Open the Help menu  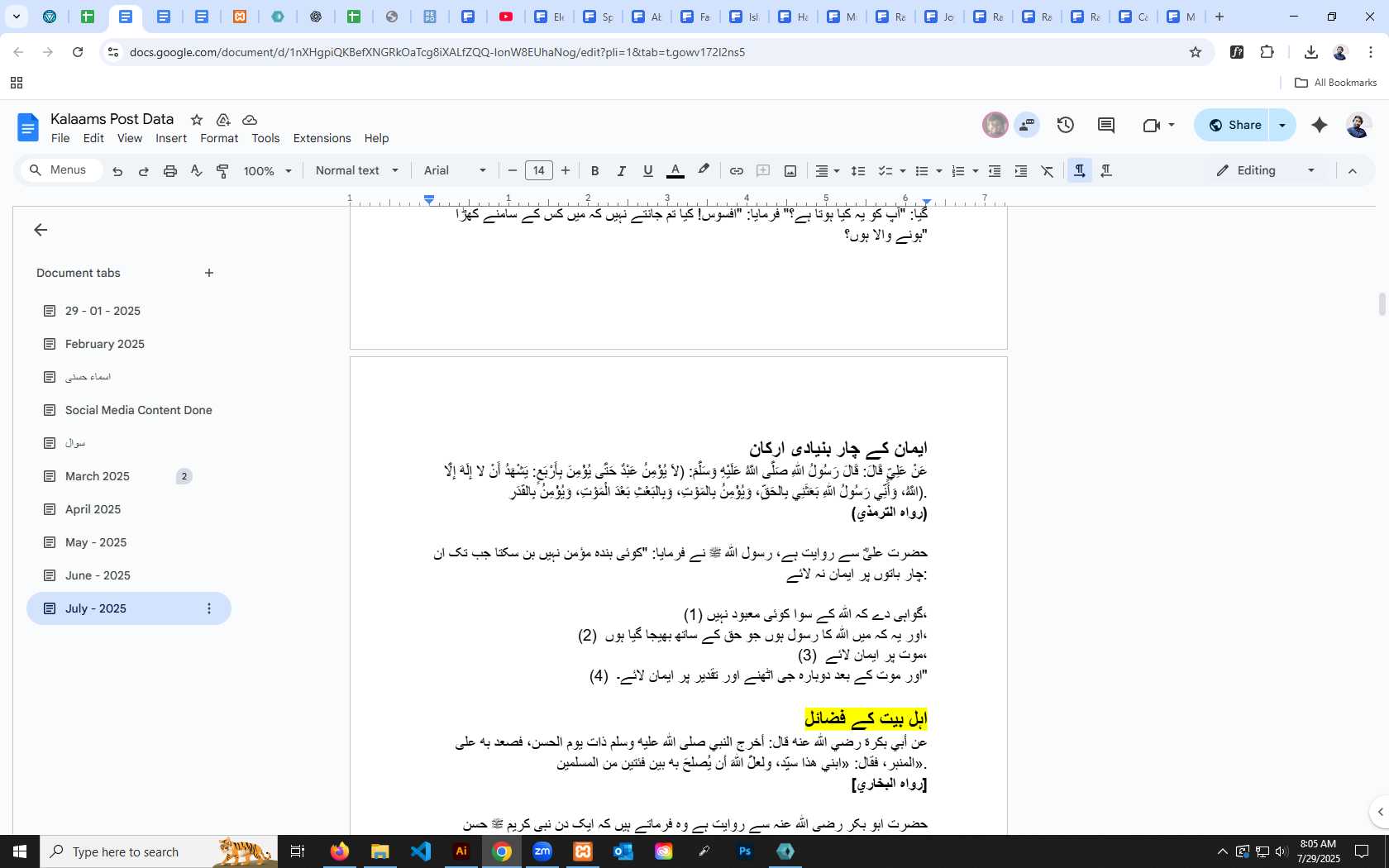click(x=376, y=138)
